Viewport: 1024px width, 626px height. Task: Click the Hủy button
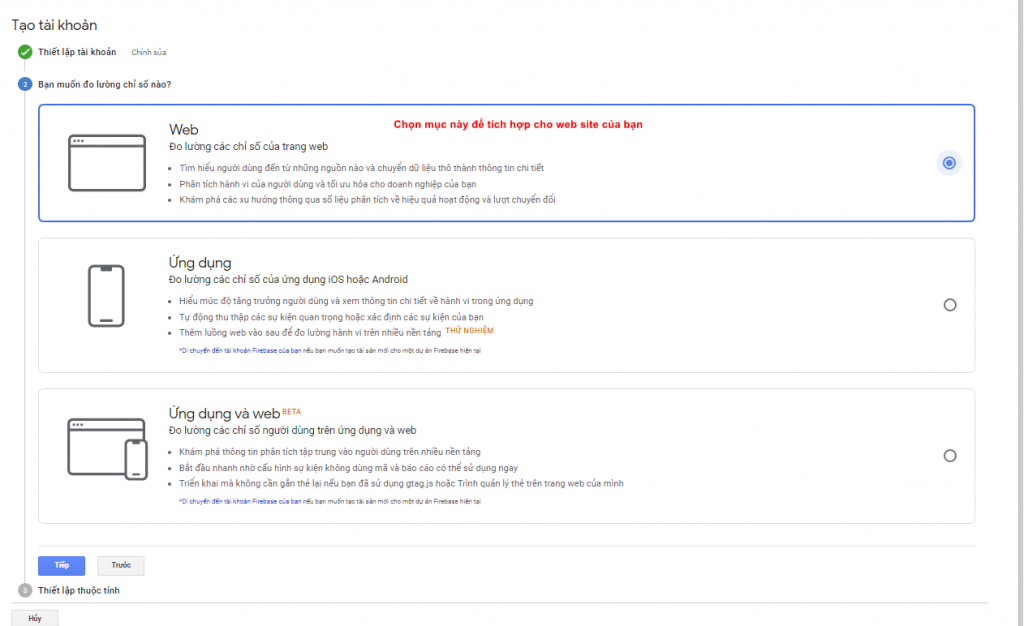coord(35,618)
